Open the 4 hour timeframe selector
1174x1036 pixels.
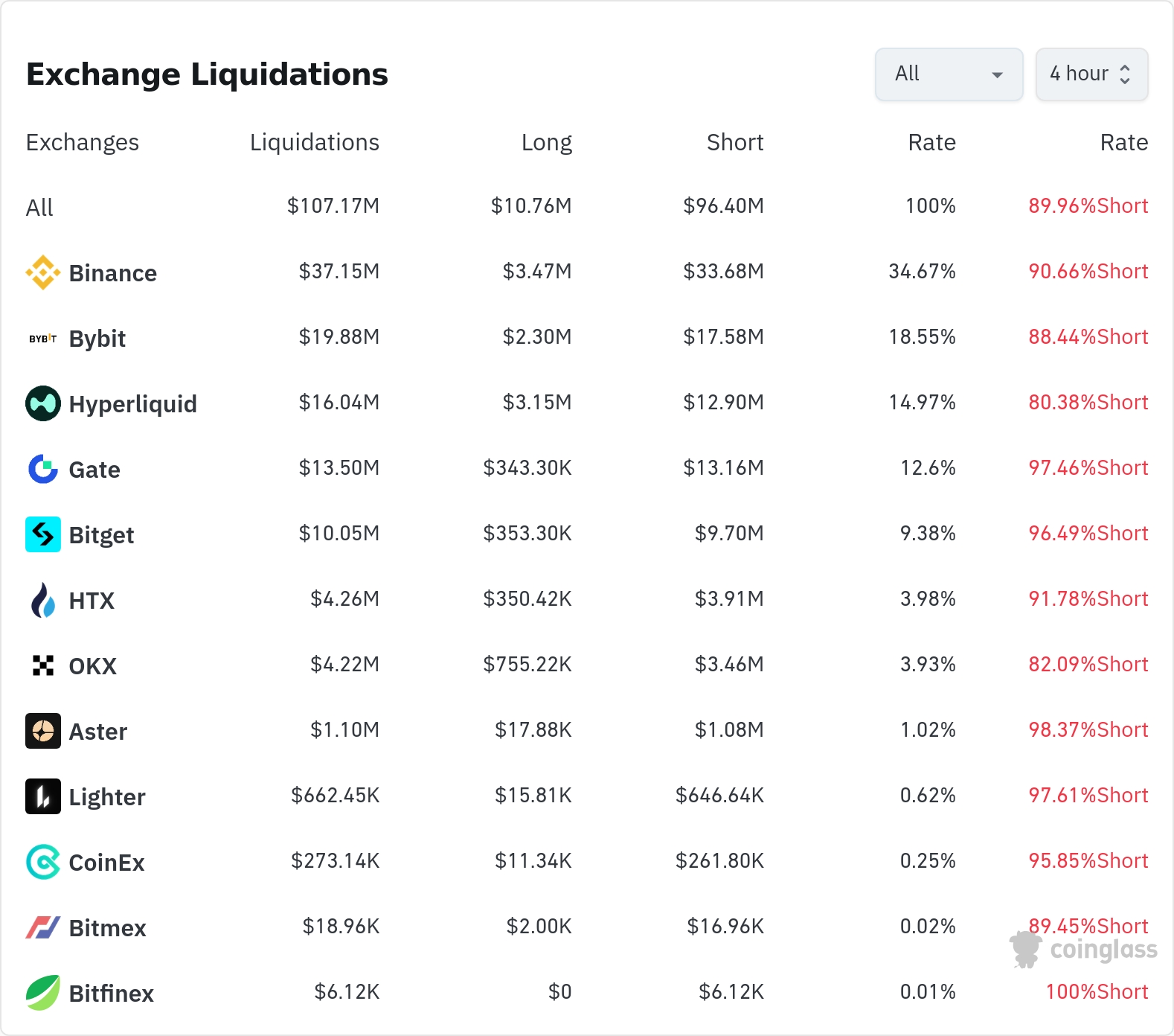[x=1091, y=74]
